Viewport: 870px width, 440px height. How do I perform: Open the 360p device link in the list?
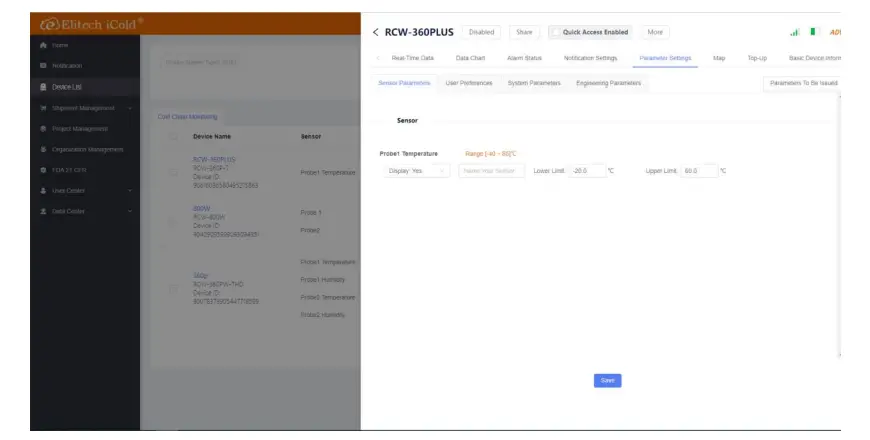point(200,275)
